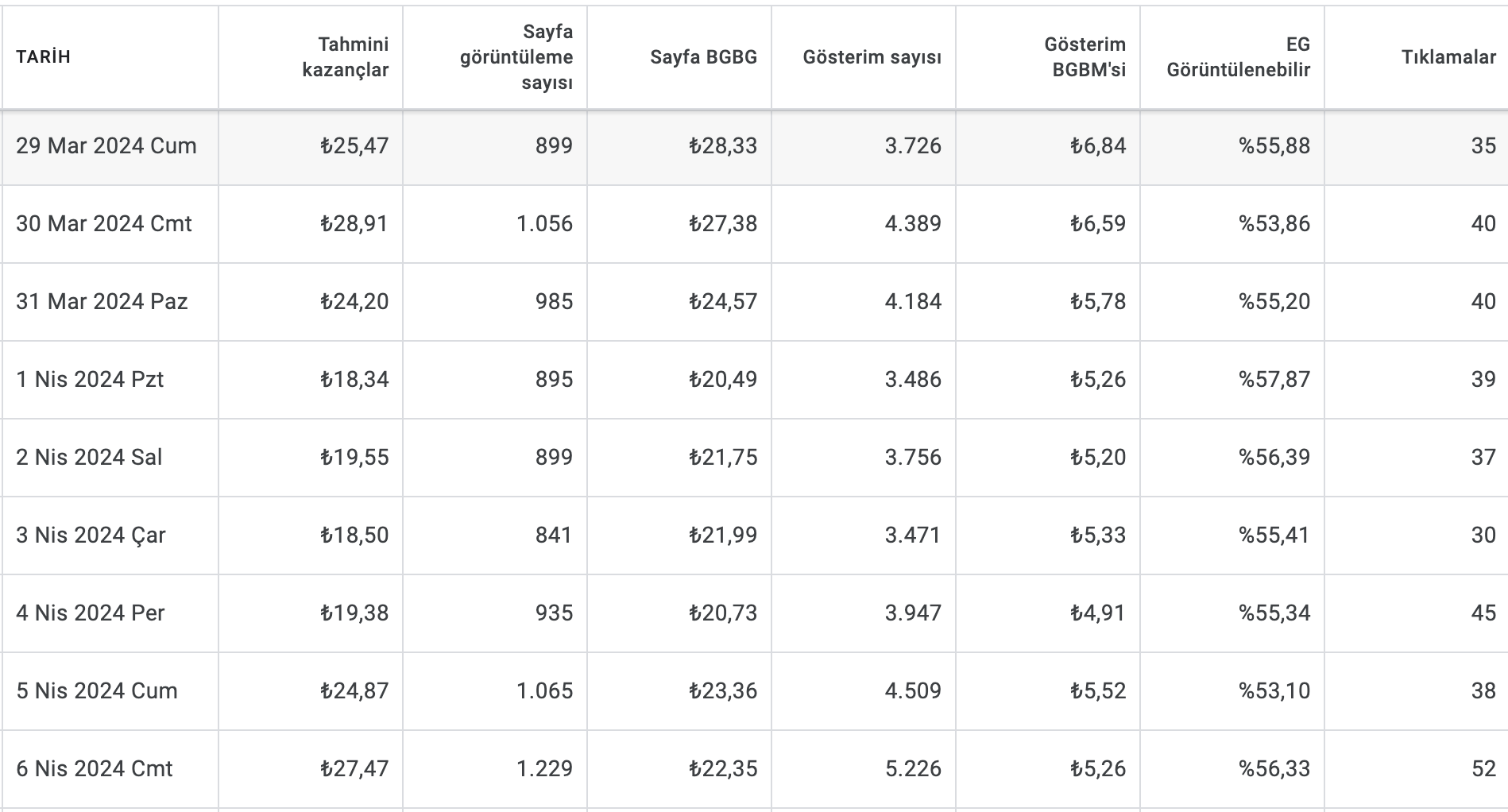Sort by Gösterim BGBM'si header
1508x812 pixels.
tap(1085, 57)
